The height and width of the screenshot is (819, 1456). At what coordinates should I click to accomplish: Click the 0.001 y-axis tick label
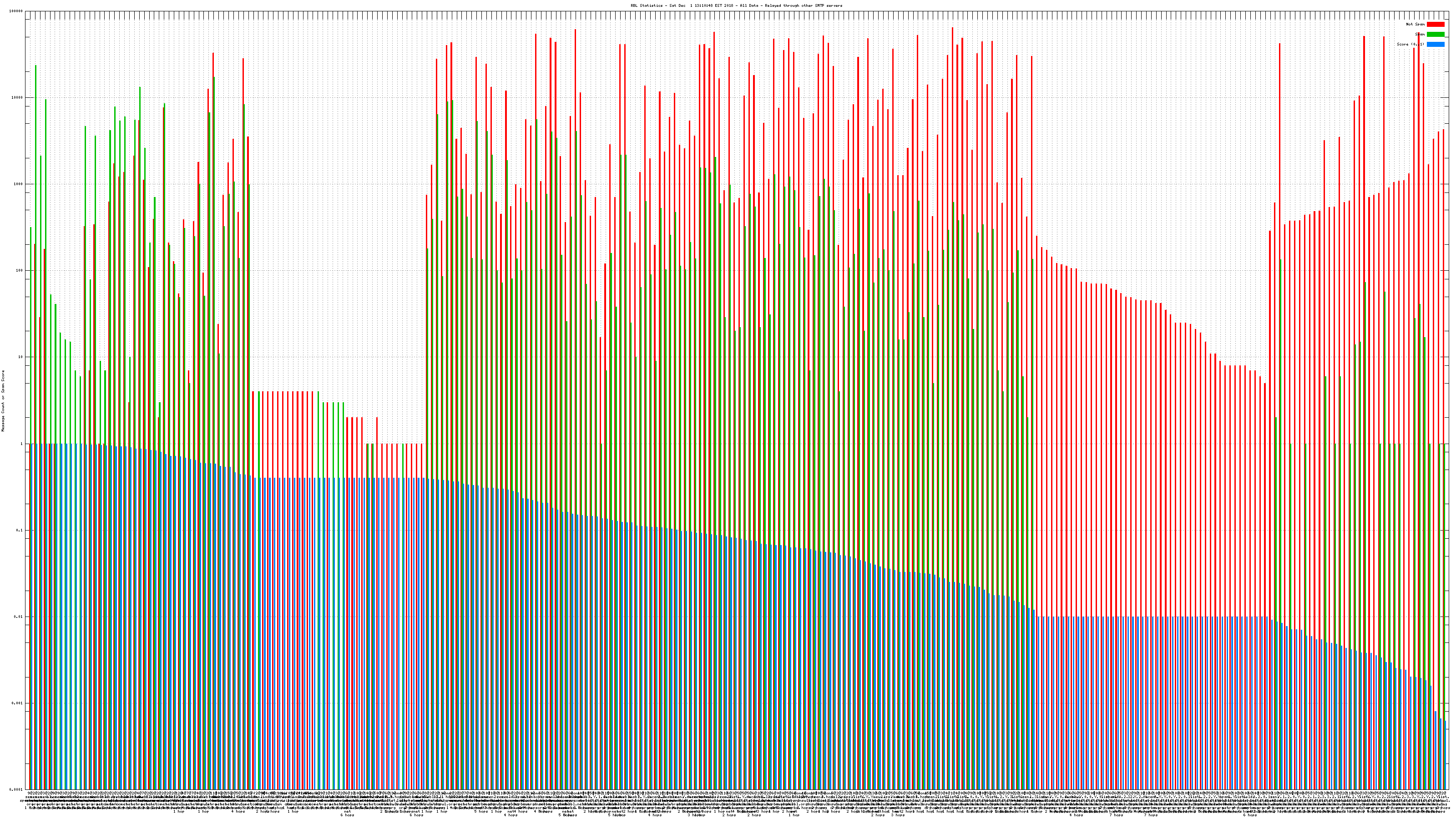[x=18, y=703]
